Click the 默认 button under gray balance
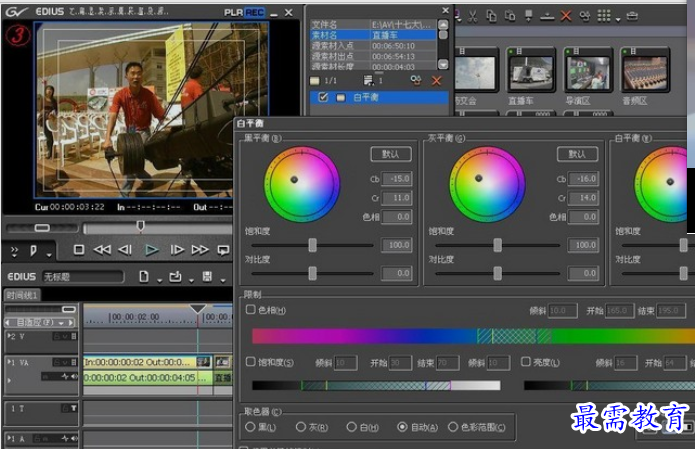 pos(577,154)
